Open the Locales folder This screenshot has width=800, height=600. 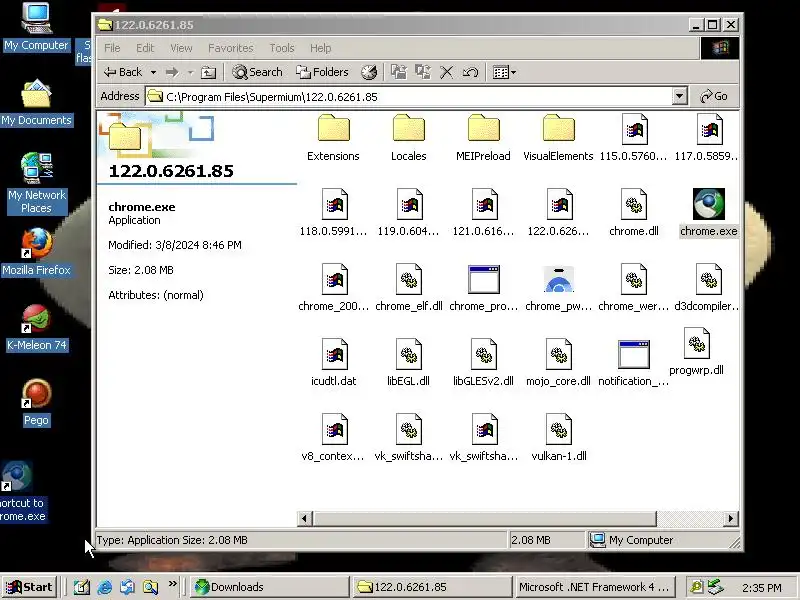point(408,137)
